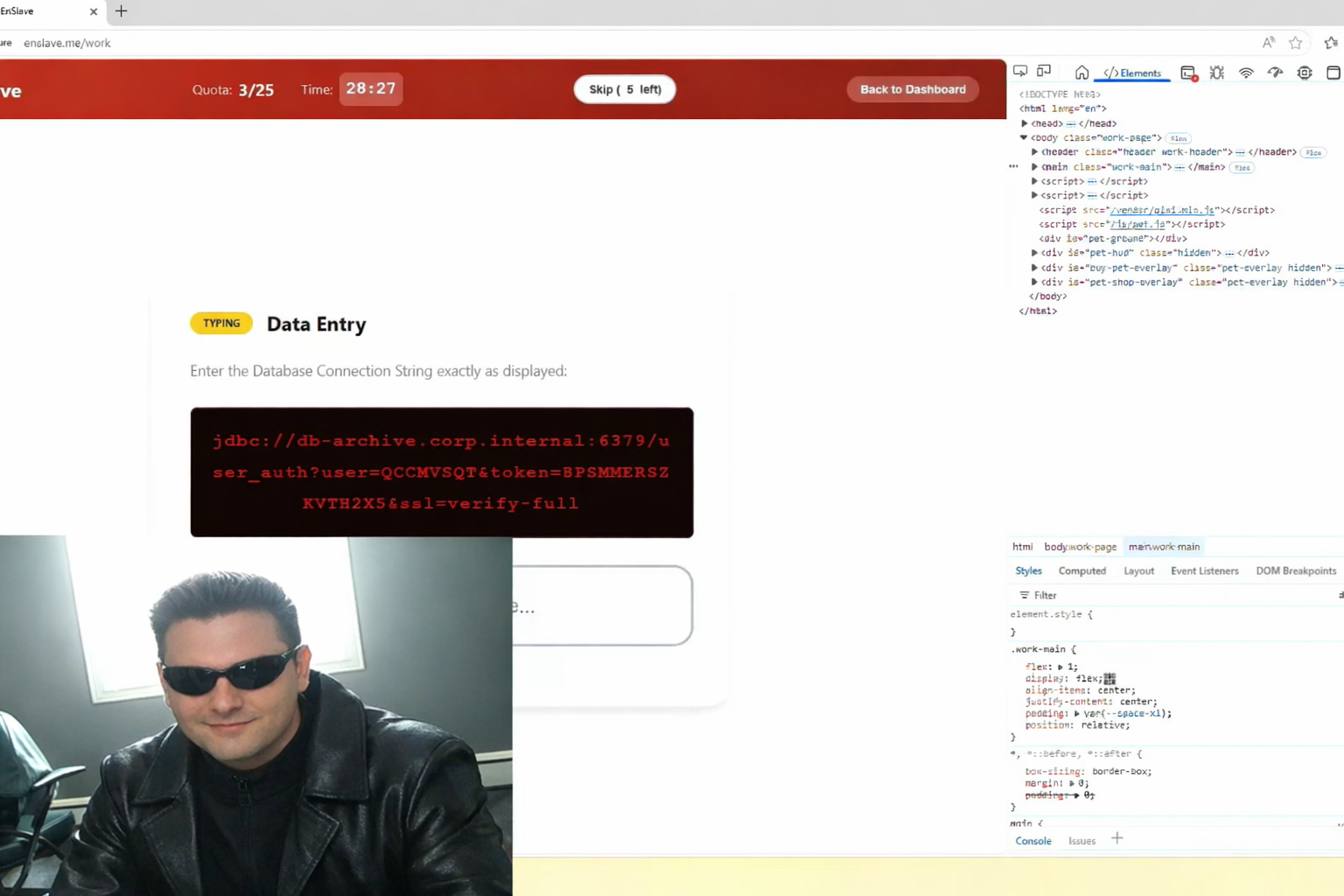Image resolution: width=1344 pixels, height=896 pixels.
Task: Expand the pet-shop-overlay div node
Action: pyautogui.click(x=1034, y=282)
